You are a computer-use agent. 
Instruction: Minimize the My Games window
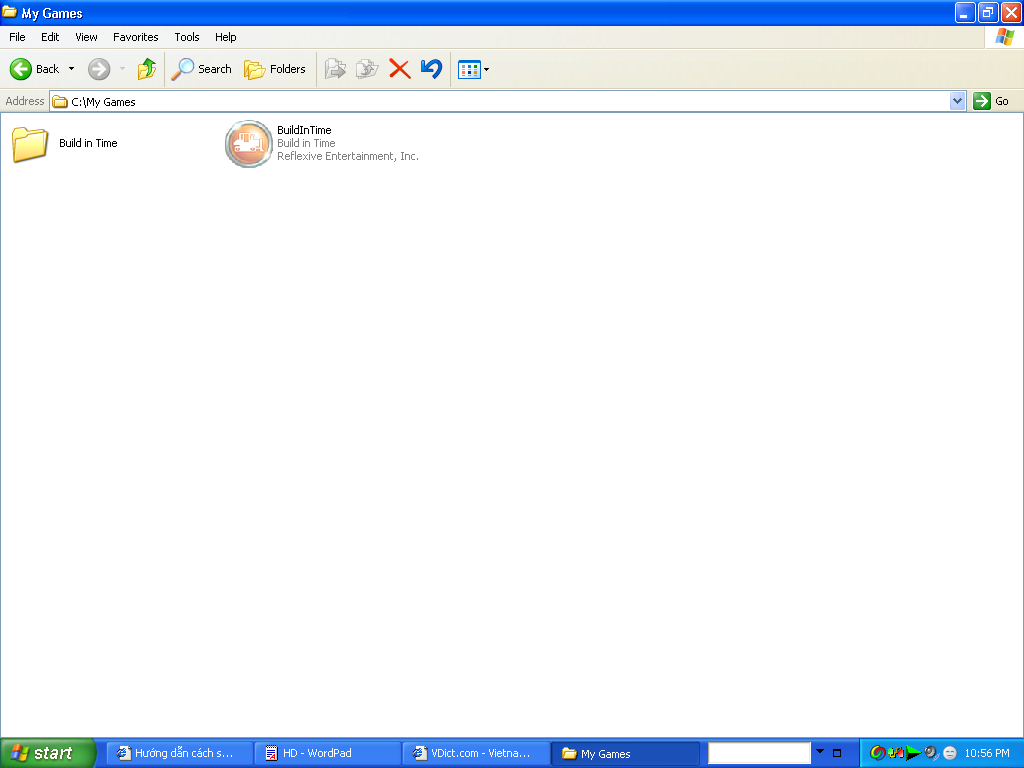(965, 12)
